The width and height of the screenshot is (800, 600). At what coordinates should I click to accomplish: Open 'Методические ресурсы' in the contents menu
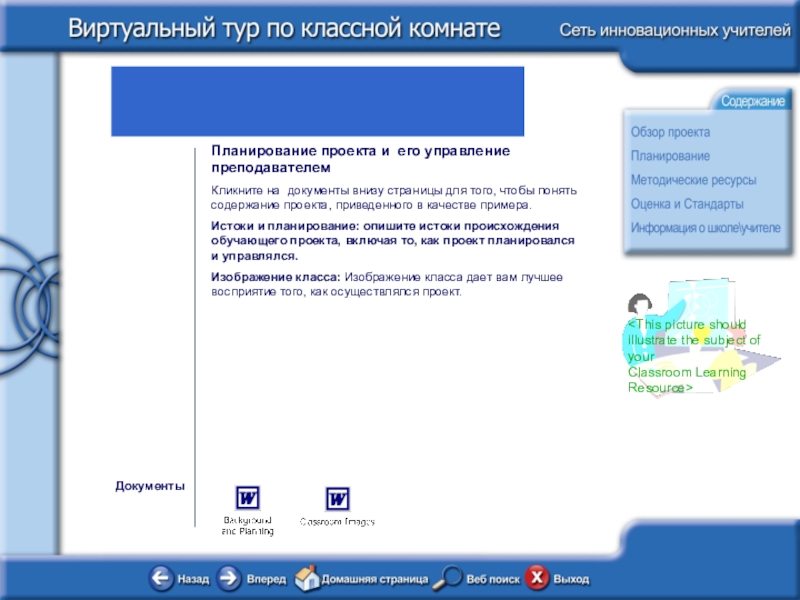[x=693, y=180]
